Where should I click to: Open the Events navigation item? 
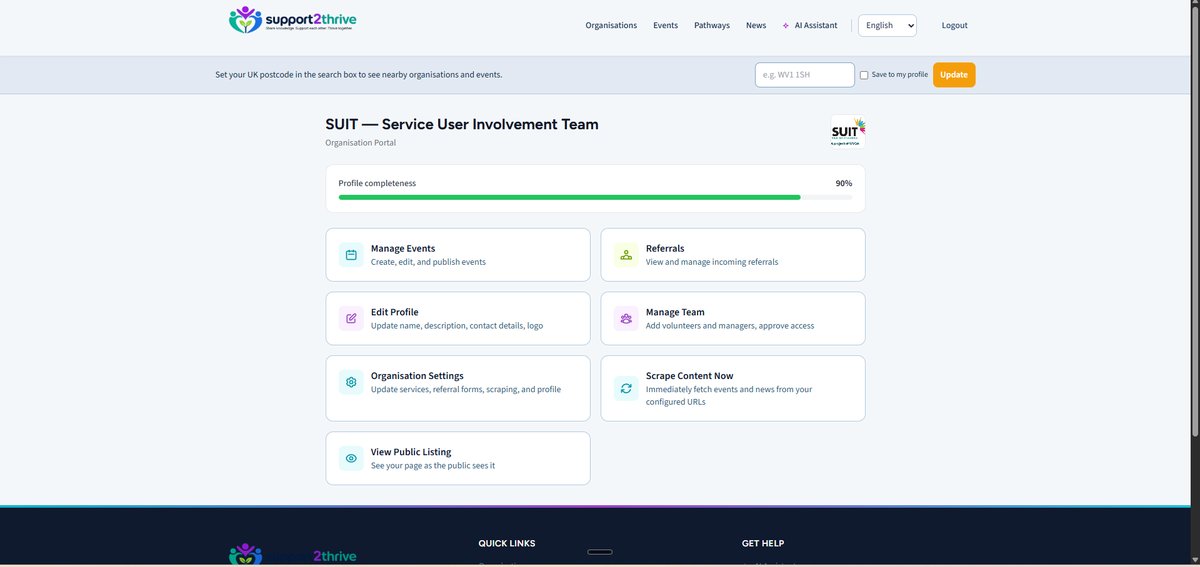pyautogui.click(x=665, y=25)
